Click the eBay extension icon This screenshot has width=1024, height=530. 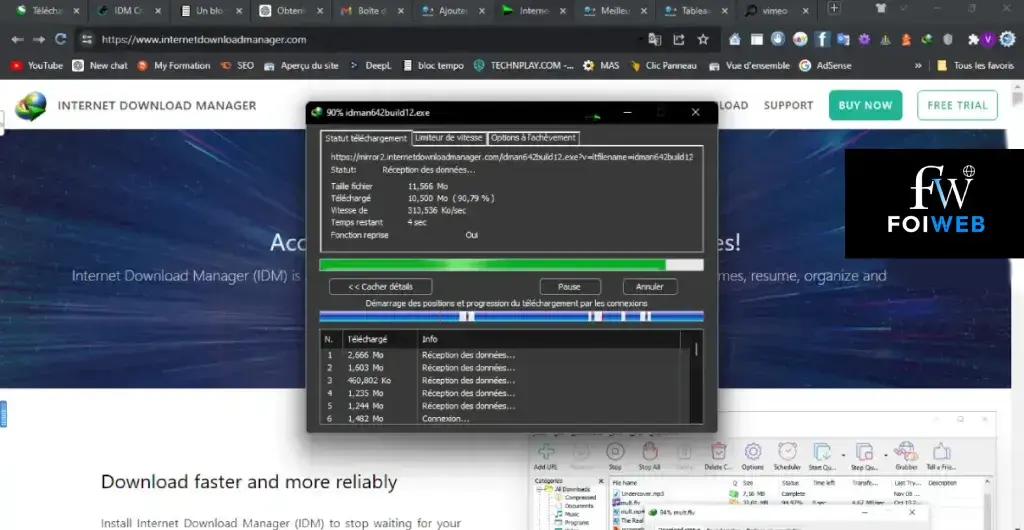pos(800,40)
